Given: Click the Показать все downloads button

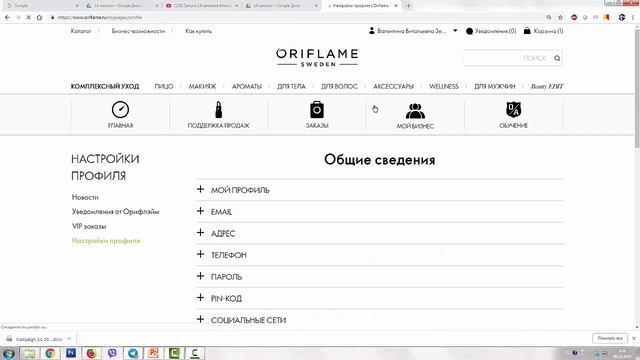Looking at the screenshot, I should (610, 338).
